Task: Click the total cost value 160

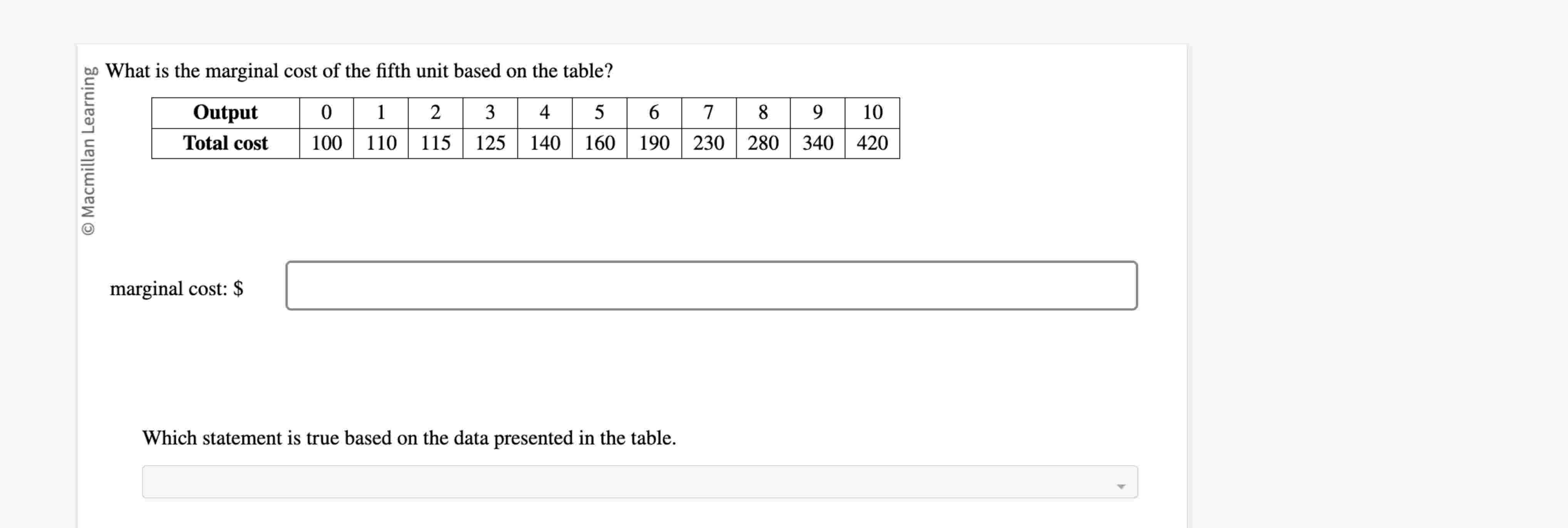Action: coord(599,143)
